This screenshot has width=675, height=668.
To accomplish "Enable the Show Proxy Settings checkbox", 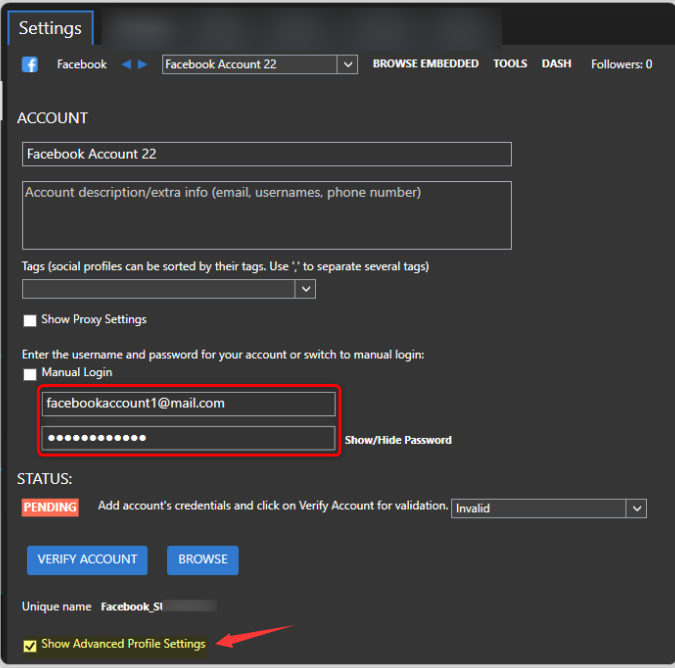I will 30,320.
